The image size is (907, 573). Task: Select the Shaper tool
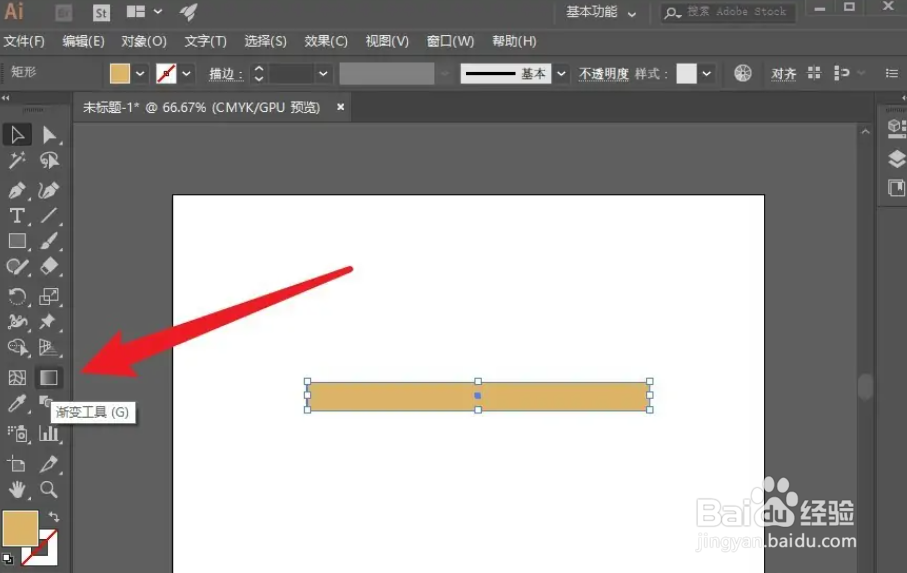click(17, 267)
